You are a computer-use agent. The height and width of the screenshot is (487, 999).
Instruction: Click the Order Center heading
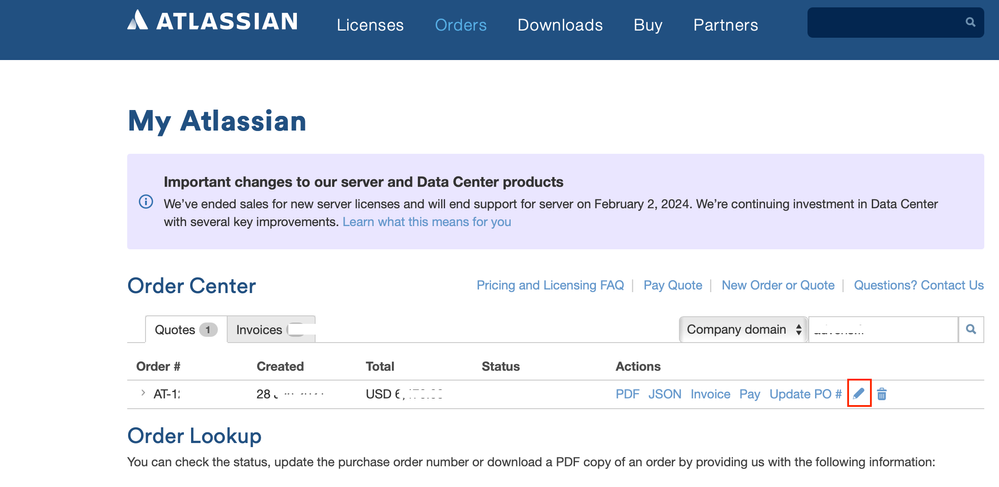[x=191, y=286]
